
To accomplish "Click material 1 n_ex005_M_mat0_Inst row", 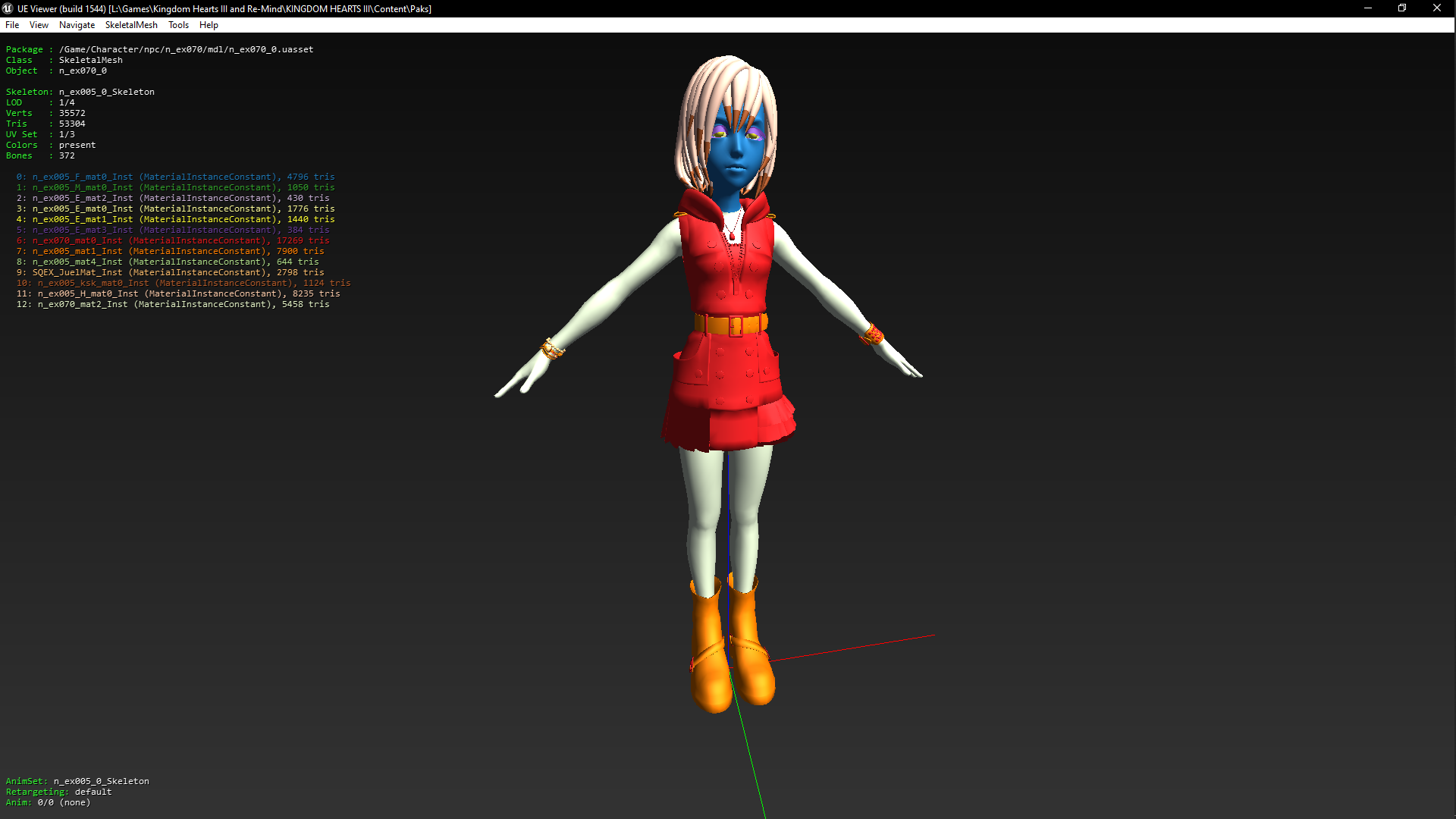I will (175, 187).
